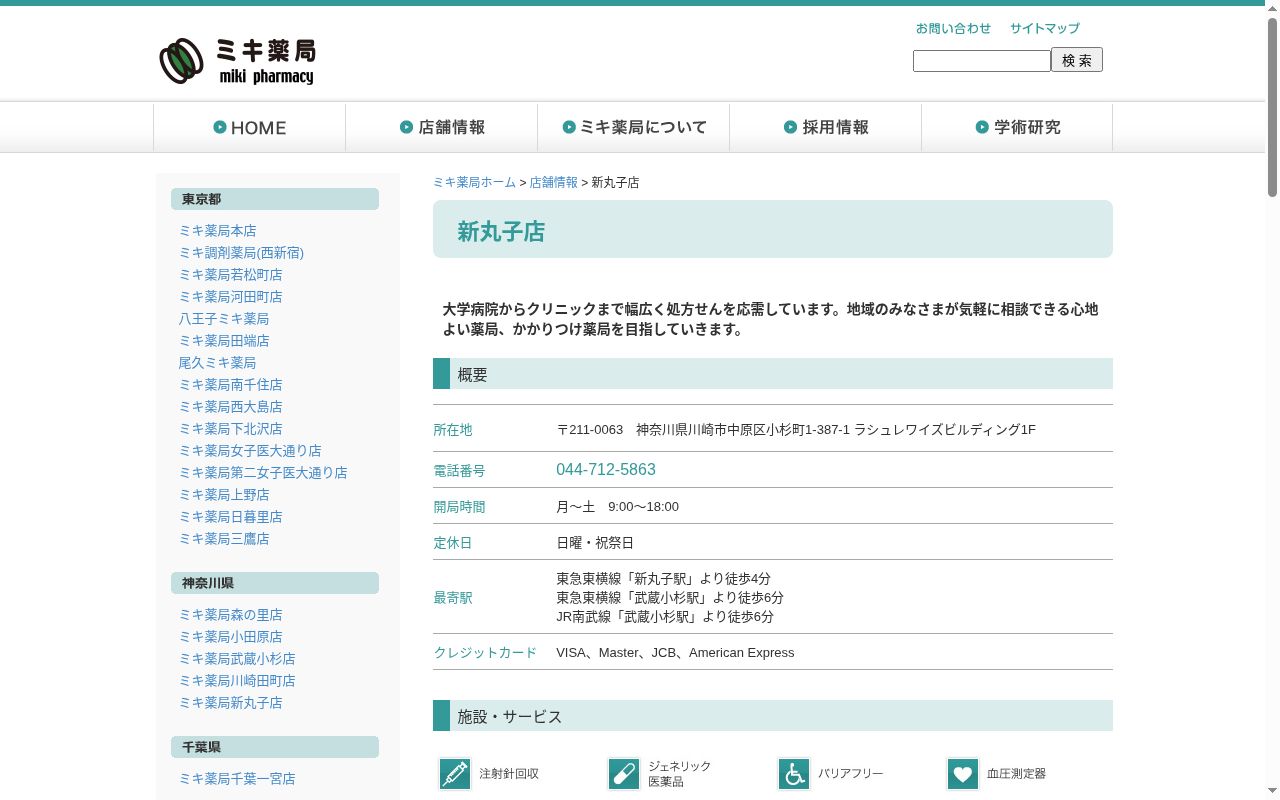Open the HOME navigation tab

pos(249,127)
